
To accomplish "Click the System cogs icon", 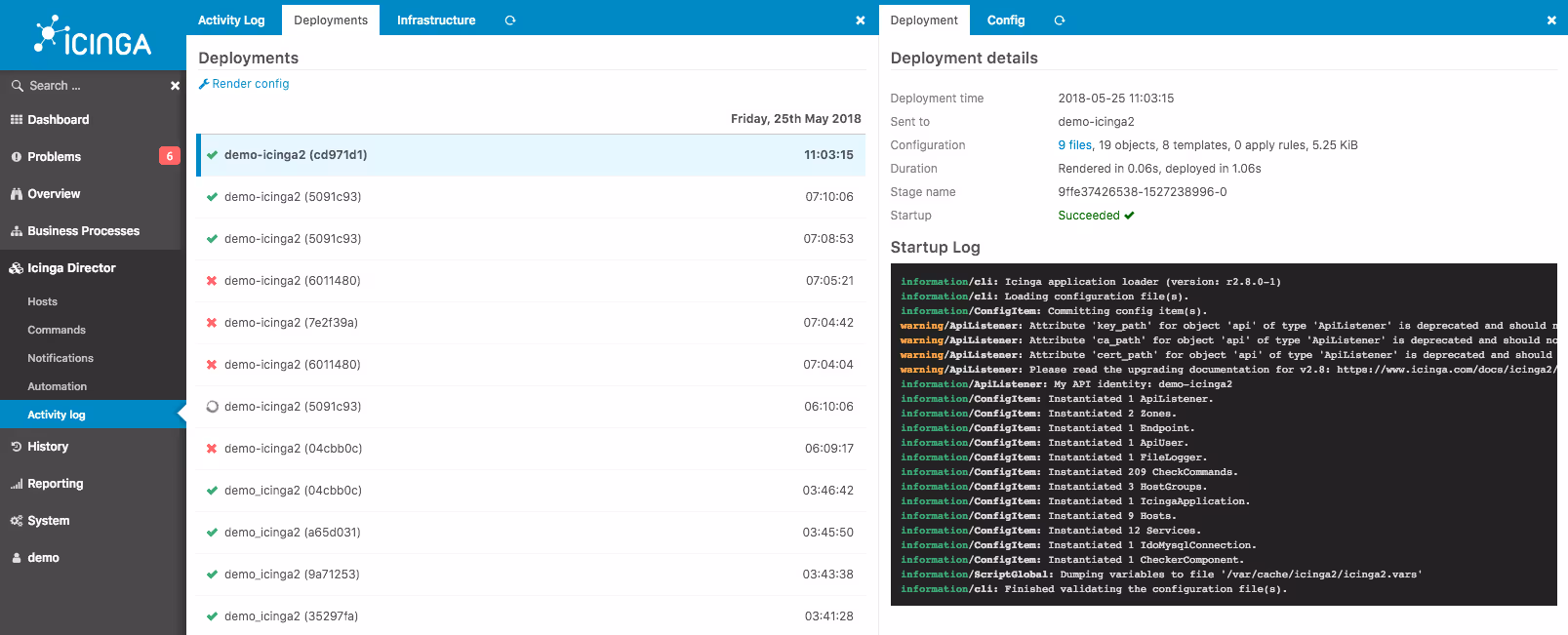I will point(17,521).
